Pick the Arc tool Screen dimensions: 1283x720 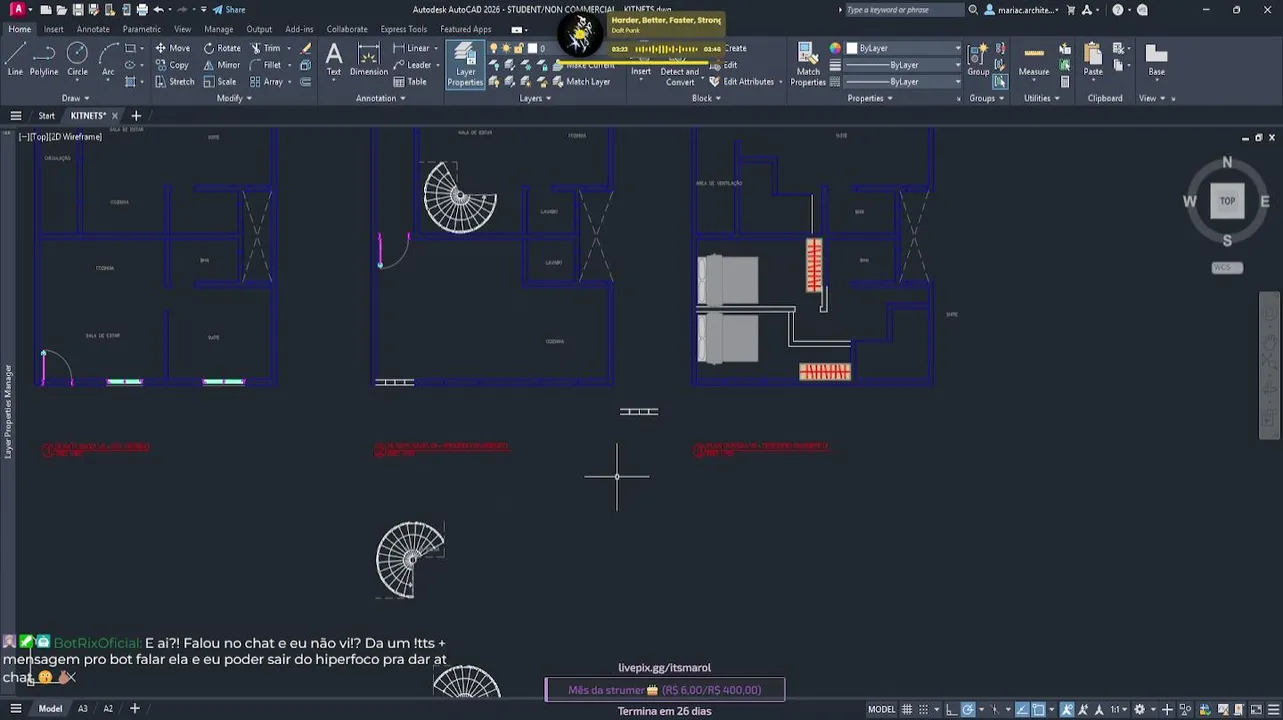[108, 59]
